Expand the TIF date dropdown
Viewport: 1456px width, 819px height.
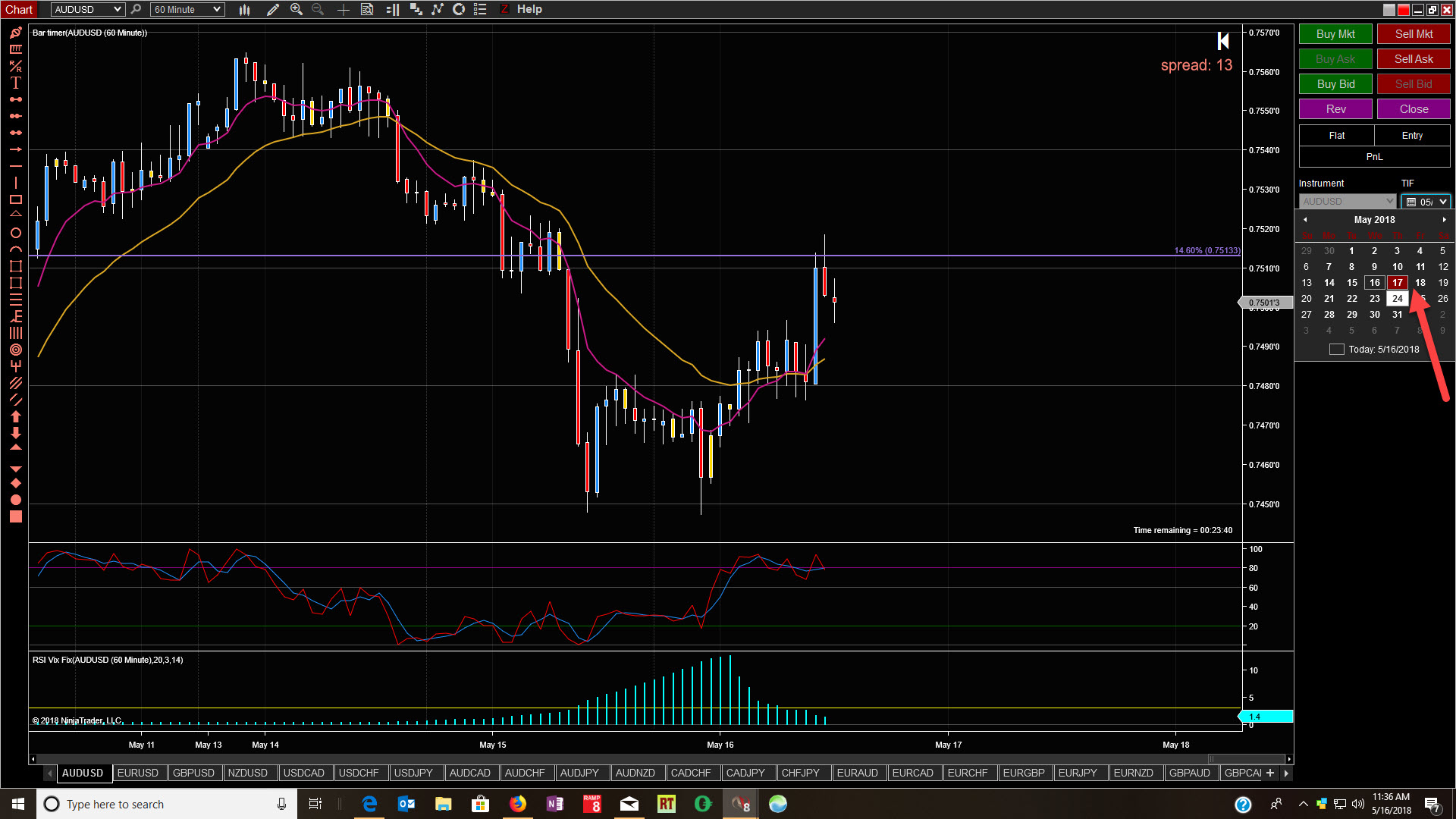coord(1442,202)
